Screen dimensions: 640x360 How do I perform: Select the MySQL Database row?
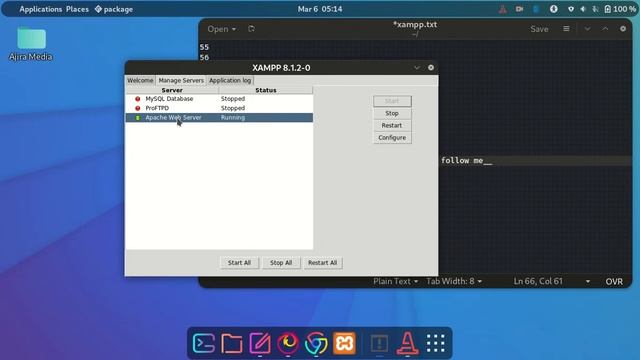[x=219, y=99]
